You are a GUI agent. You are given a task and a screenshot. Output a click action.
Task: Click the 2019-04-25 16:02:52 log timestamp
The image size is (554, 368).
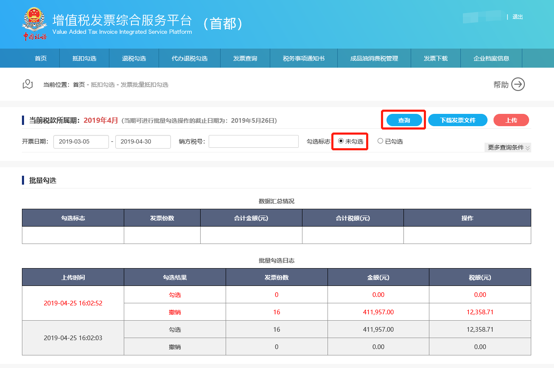click(73, 303)
